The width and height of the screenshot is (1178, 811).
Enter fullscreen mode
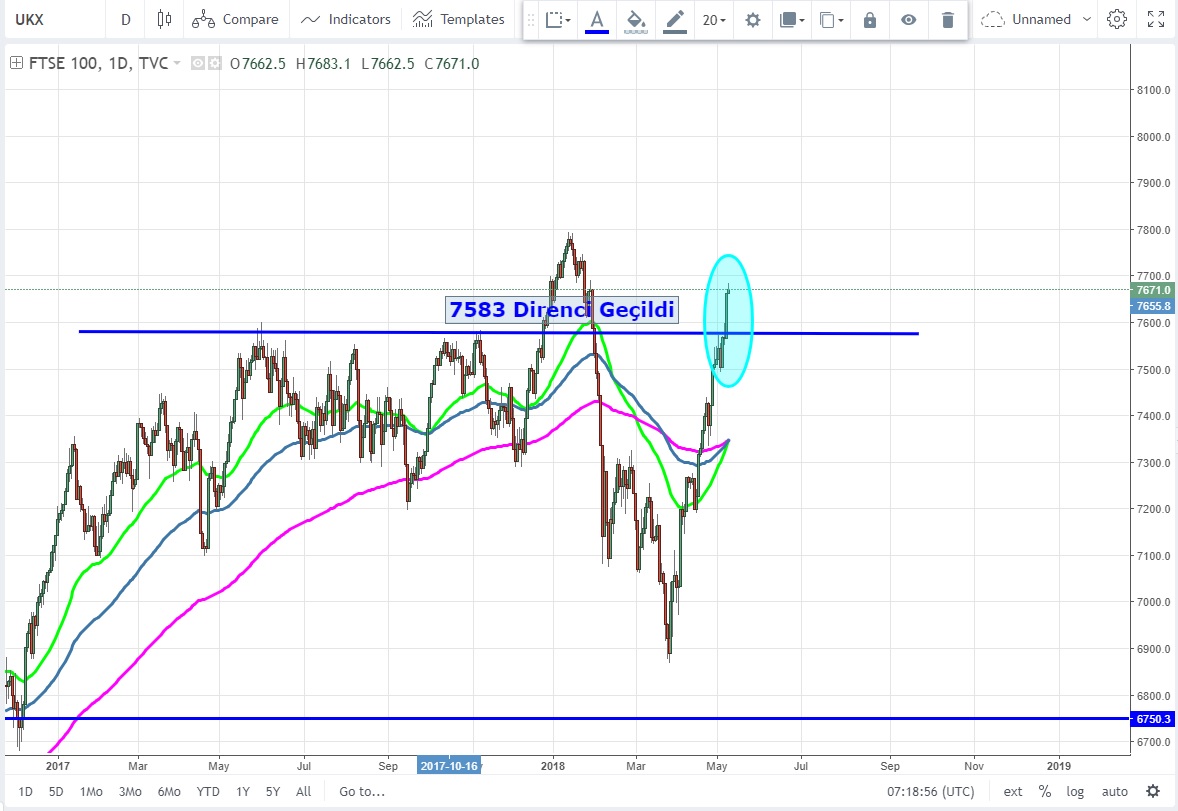click(x=1157, y=19)
